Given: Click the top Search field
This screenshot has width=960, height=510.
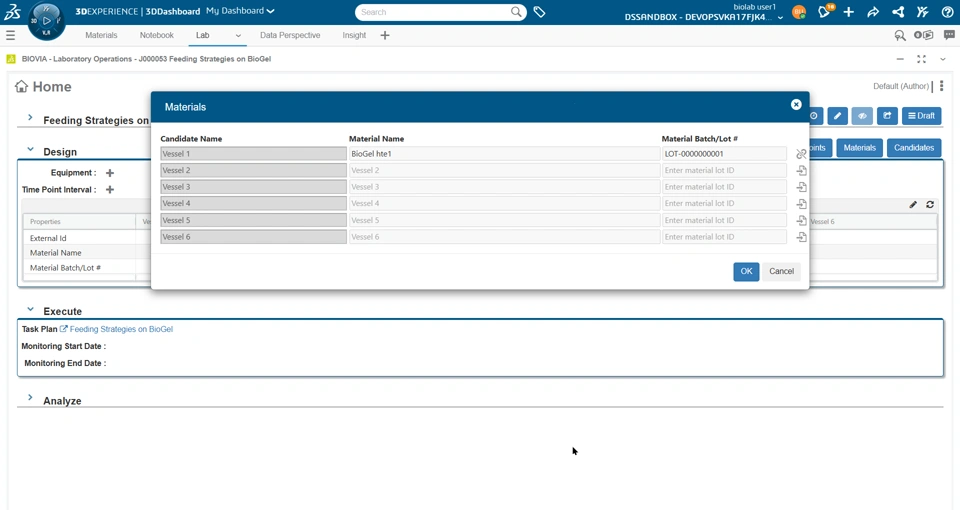Looking at the screenshot, I should tap(433, 12).
